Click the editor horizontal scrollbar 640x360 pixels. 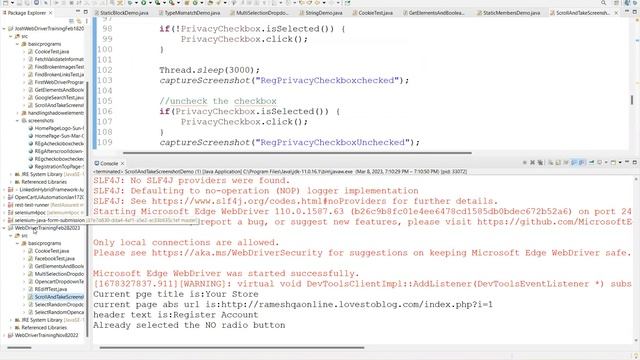[x=297, y=153]
